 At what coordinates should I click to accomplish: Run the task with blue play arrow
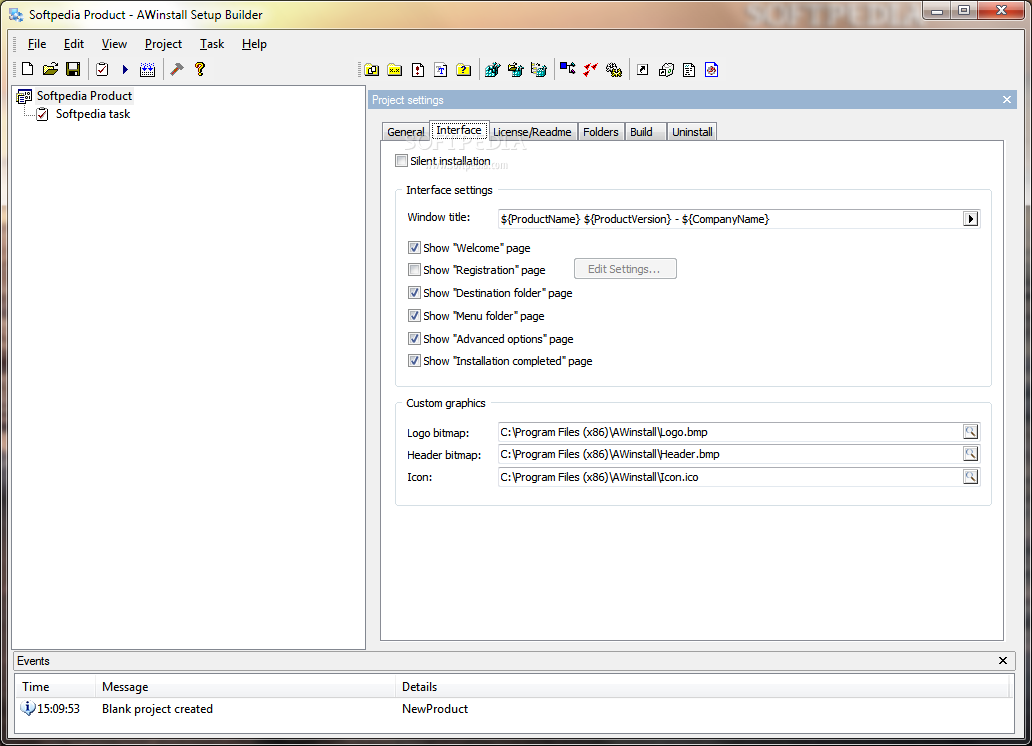pyautogui.click(x=125, y=69)
